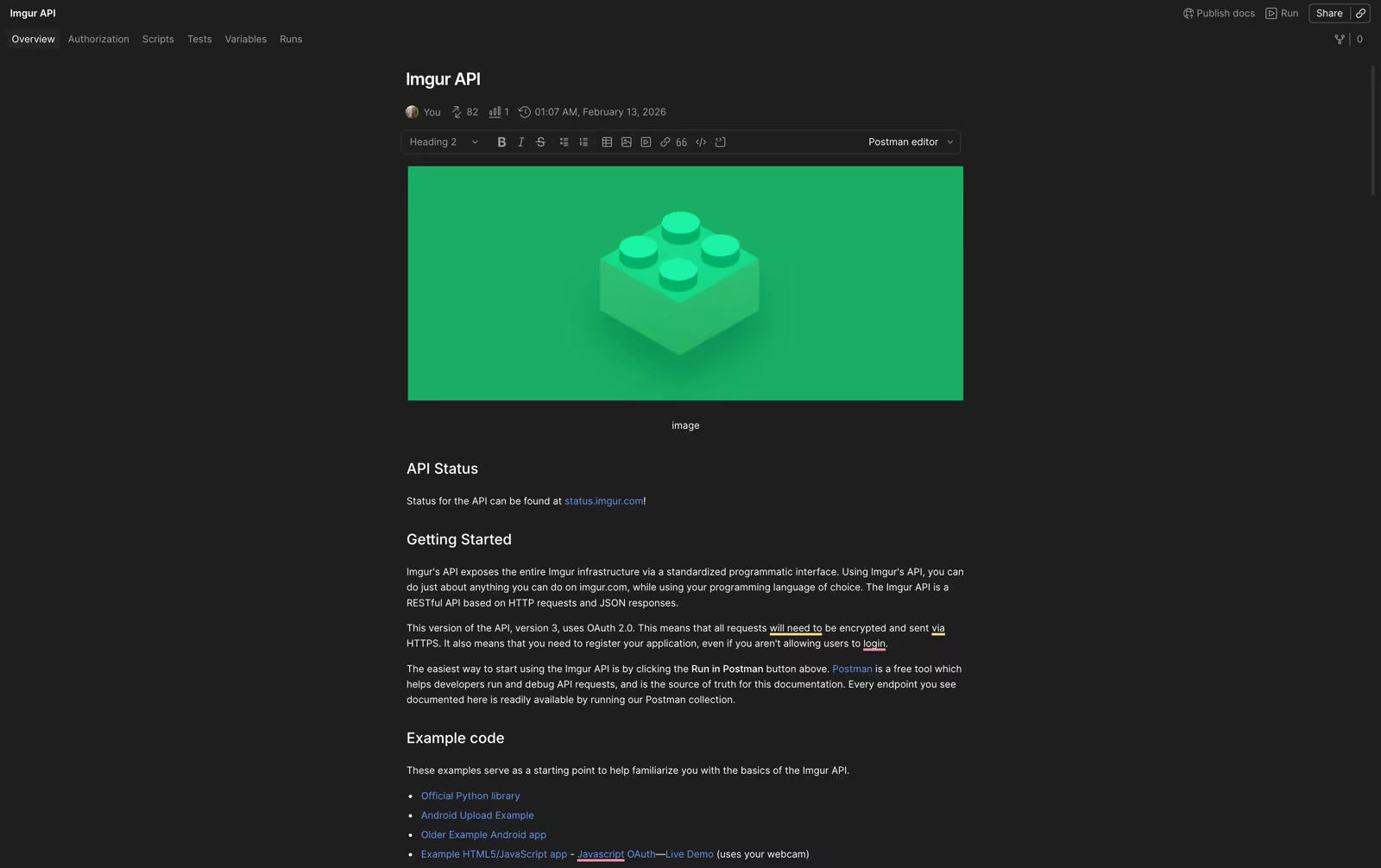The image size is (1381, 868).
Task: Open the status.imgur.com link
Action: 603,501
